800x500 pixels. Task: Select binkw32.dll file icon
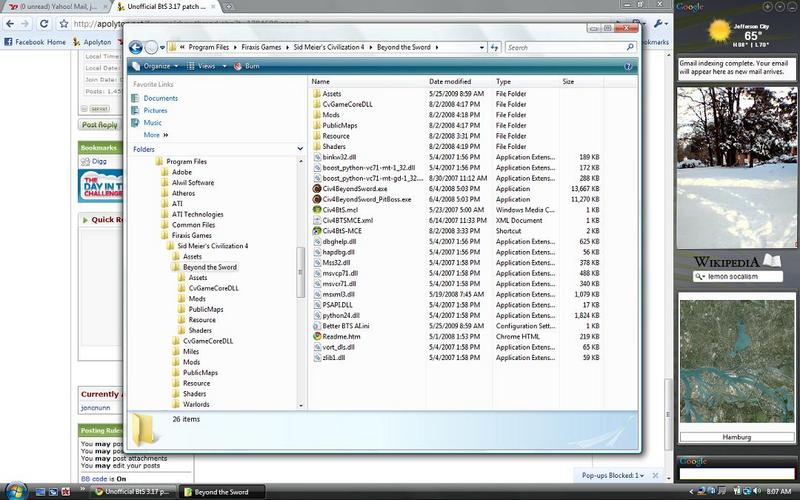click(317, 157)
